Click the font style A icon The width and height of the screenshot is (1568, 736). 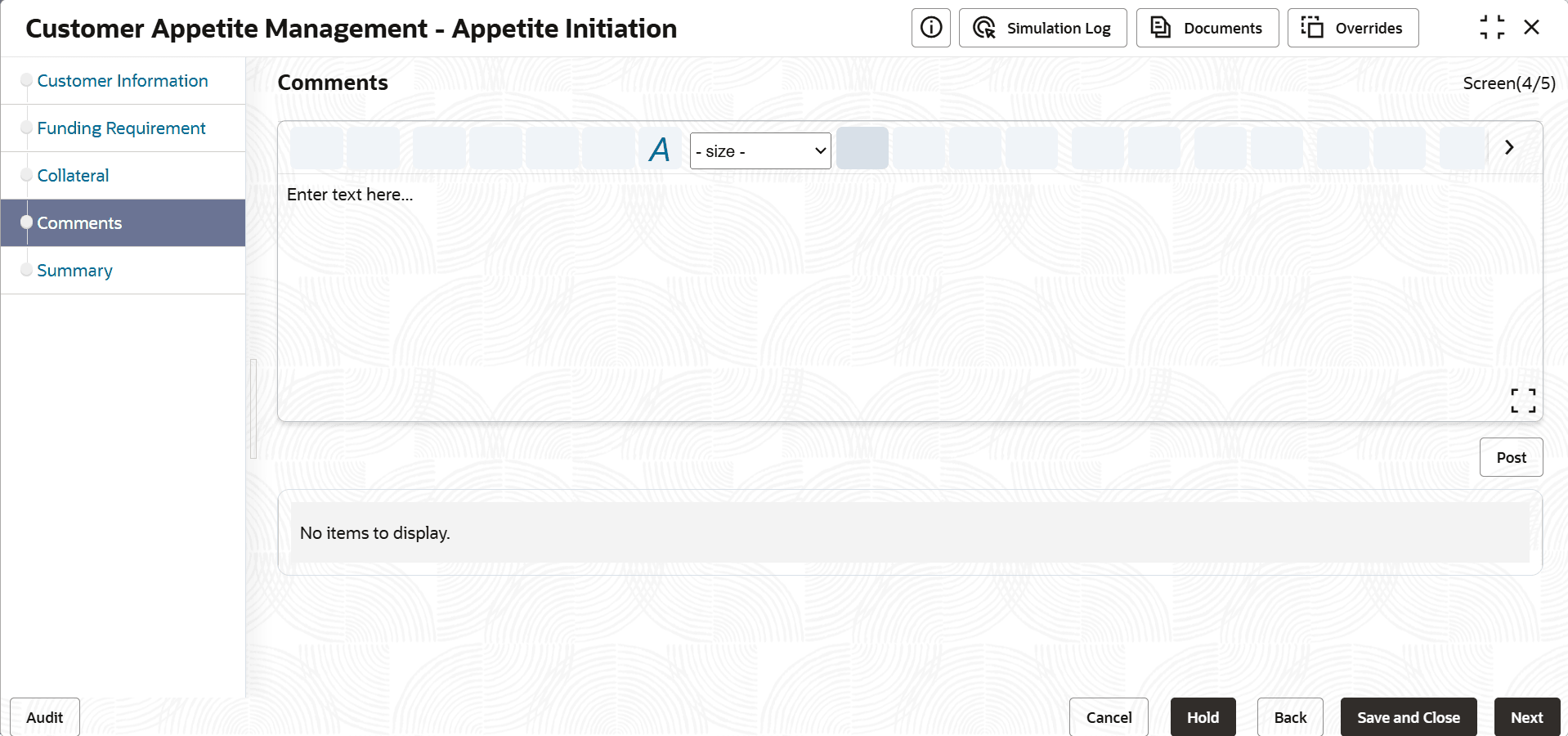click(660, 150)
